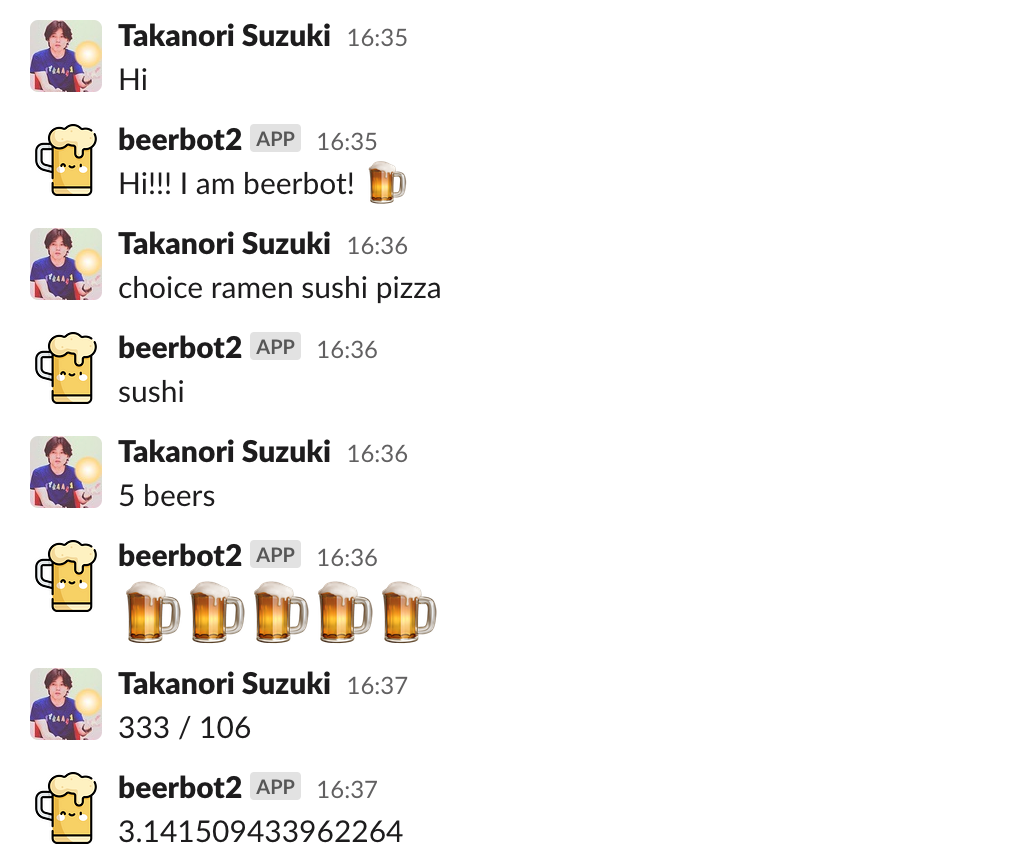Open beerbot2 profile name above the "sushi" reply
Image resolution: width=1018 pixels, height=860 pixels.
tap(180, 348)
